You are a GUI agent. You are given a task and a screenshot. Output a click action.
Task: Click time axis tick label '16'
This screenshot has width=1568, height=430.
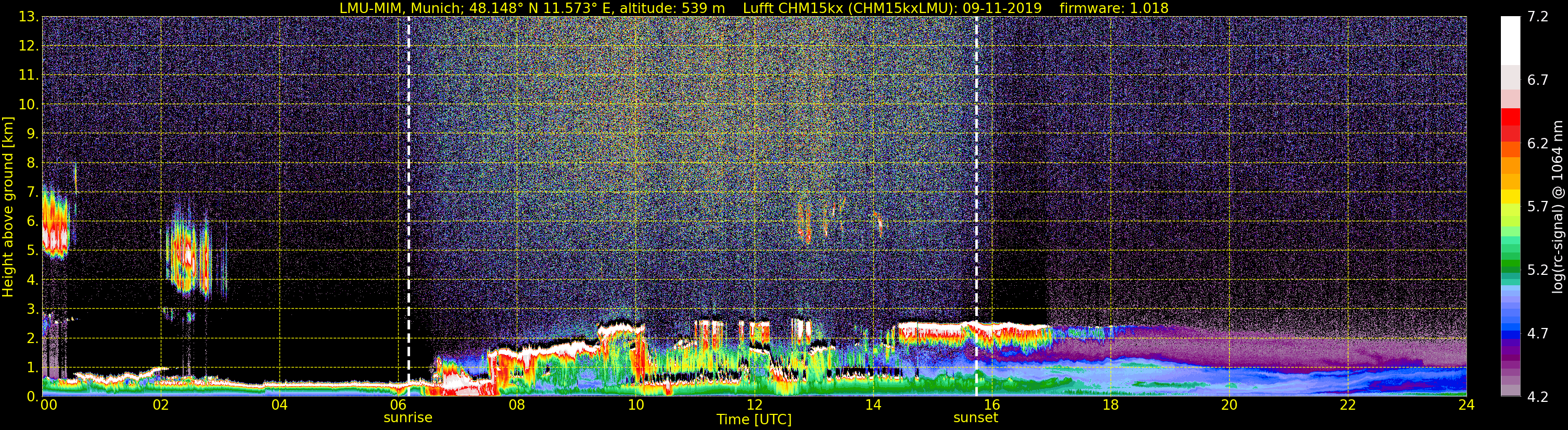click(x=991, y=405)
